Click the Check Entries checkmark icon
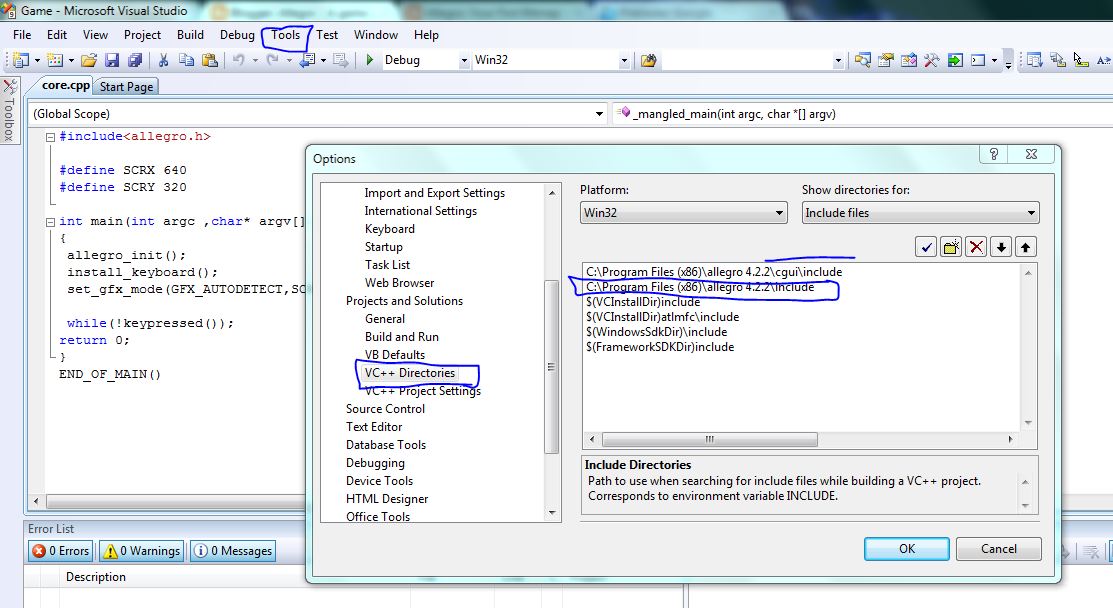The image size is (1113, 608). 926,247
